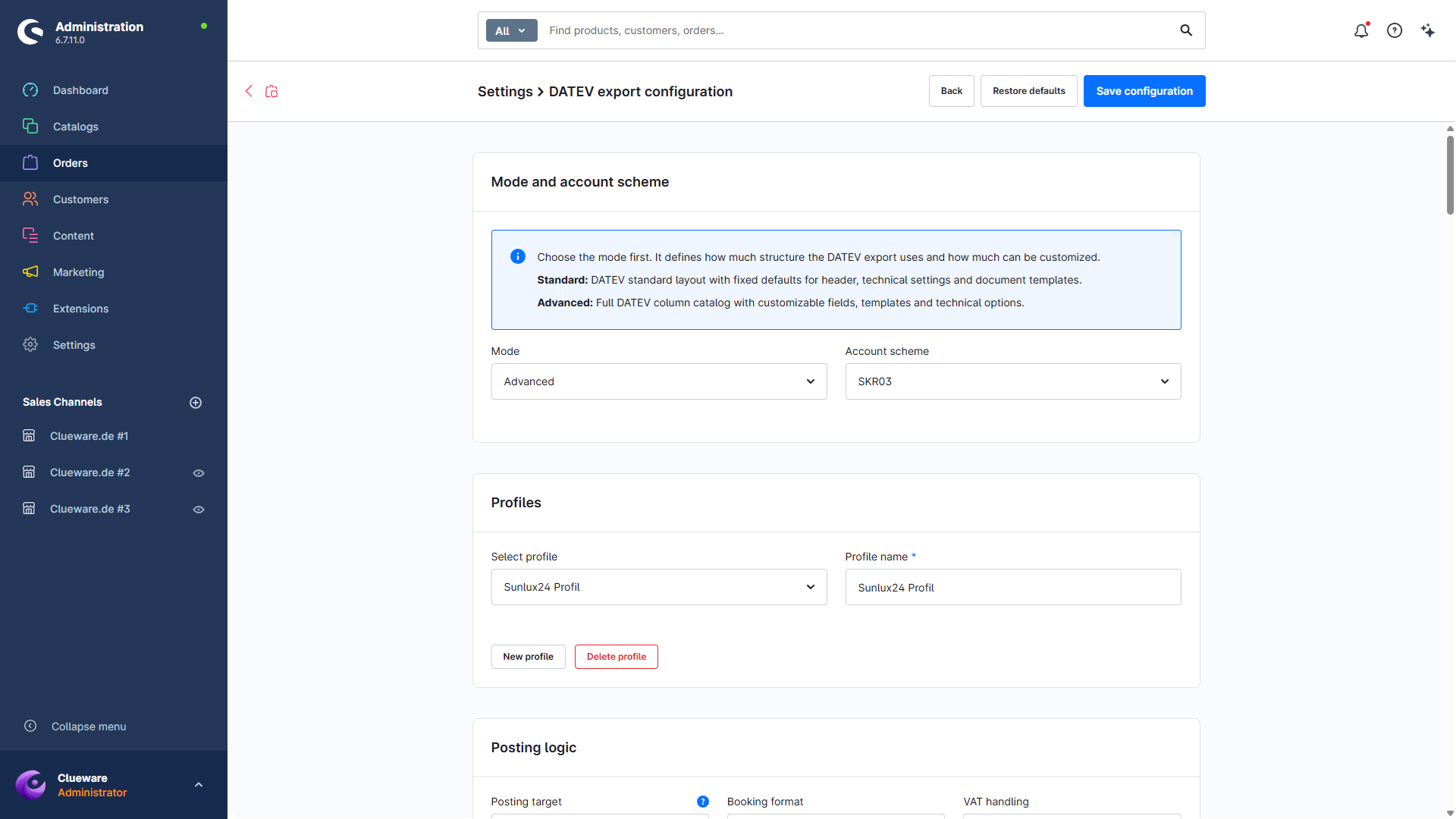Screen dimensions: 1456x819
Task: Toggle the eye icon for Clueware.de #2
Action: [x=199, y=473]
